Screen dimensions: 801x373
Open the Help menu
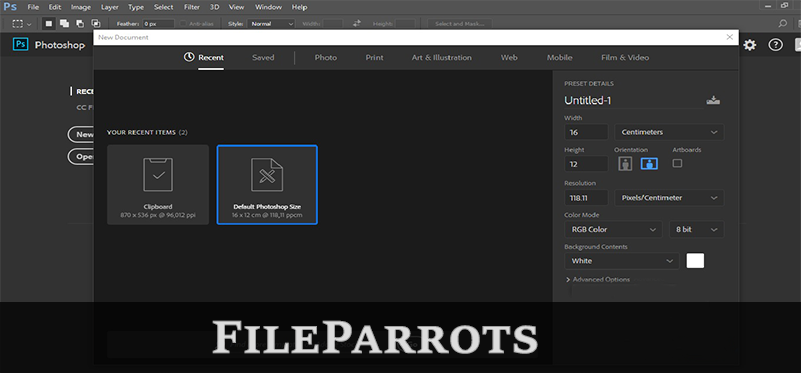[x=299, y=7]
